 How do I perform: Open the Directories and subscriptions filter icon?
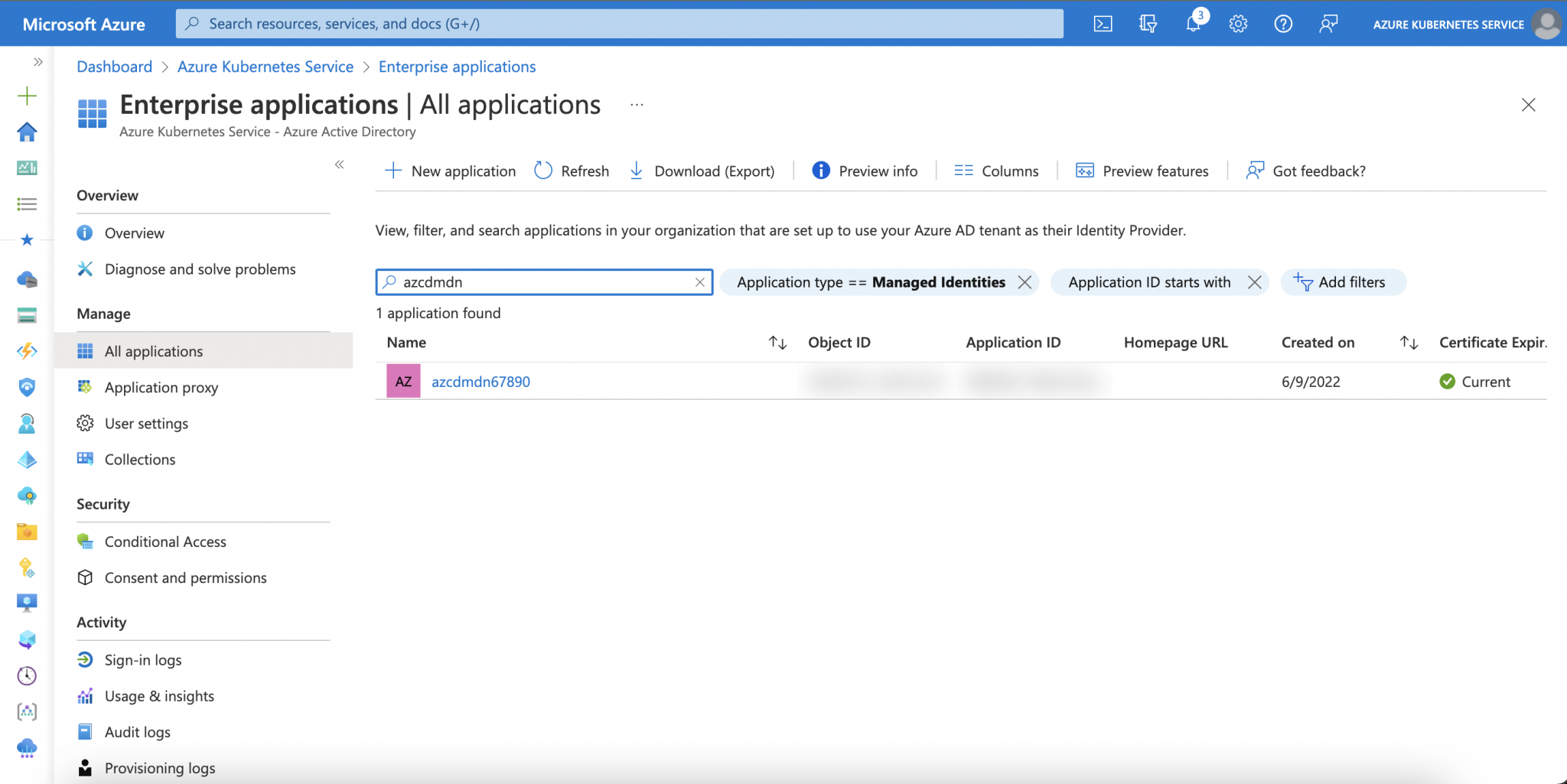pos(1147,23)
